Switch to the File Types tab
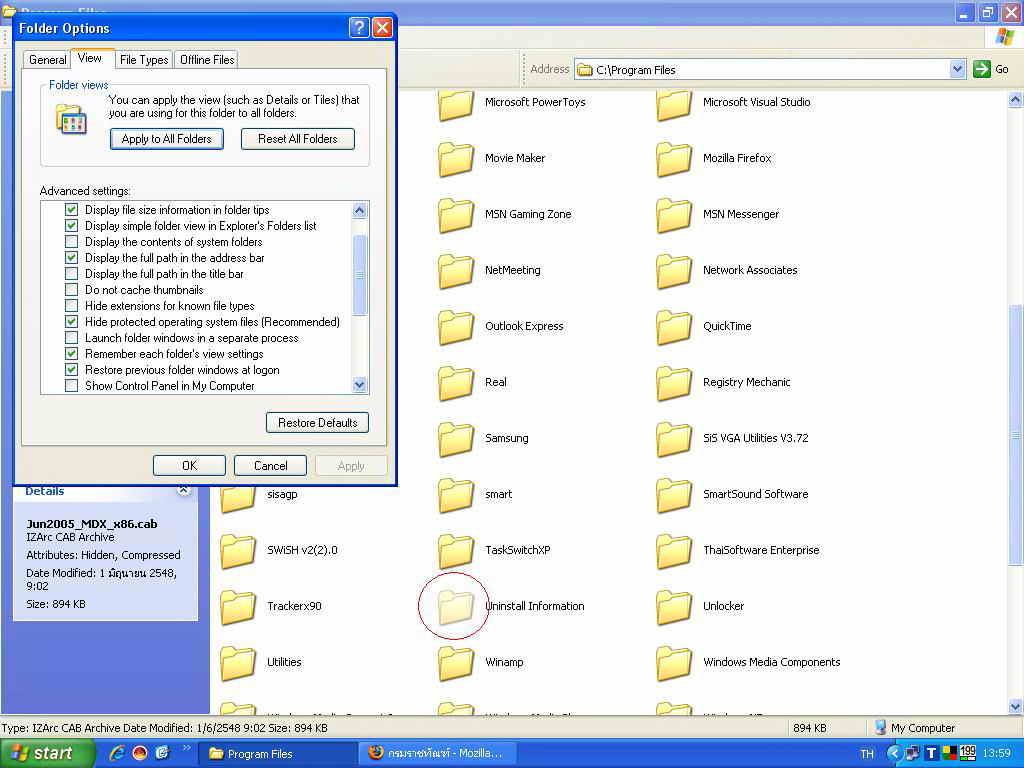Screen dimensions: 1024x768 pyautogui.click(x=144, y=59)
